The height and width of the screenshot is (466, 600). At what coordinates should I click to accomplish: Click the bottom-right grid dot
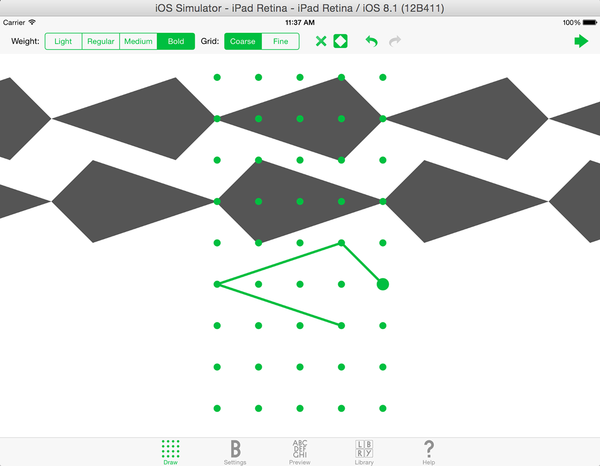(383, 408)
